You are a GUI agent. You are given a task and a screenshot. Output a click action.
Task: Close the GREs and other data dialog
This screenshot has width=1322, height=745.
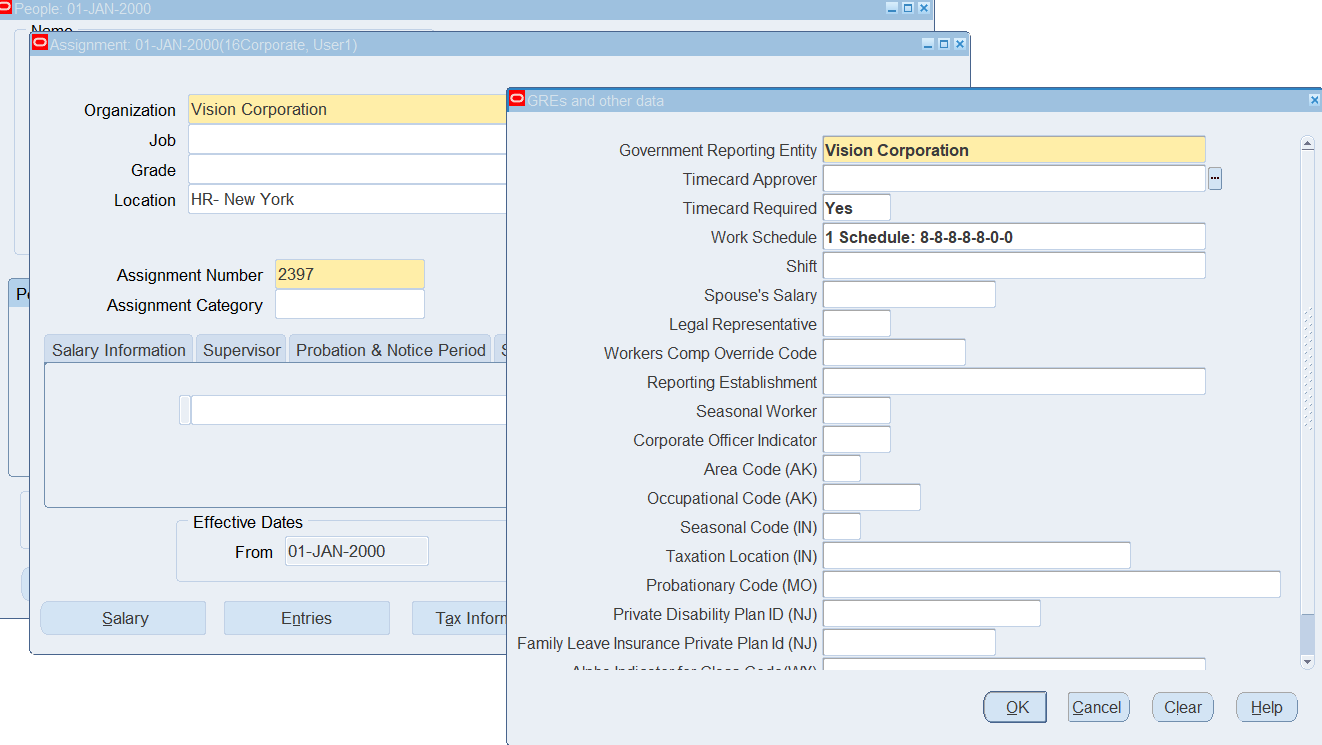1314,100
